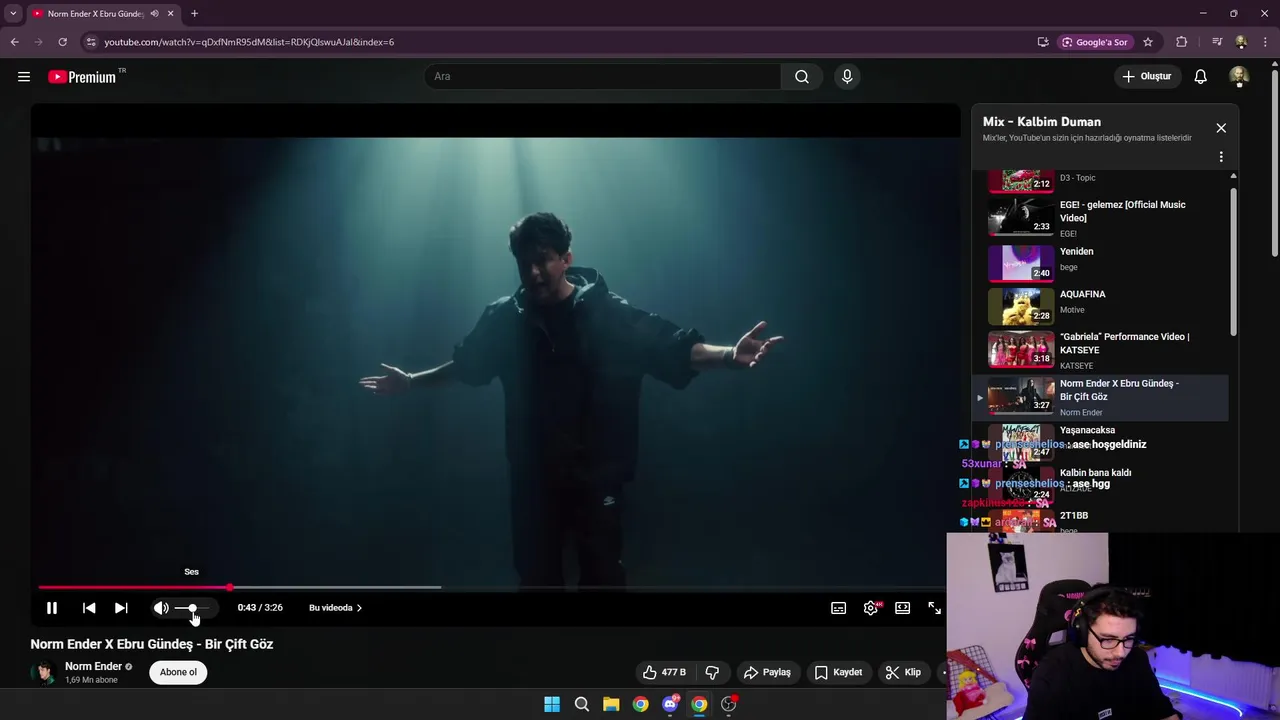The height and width of the screenshot is (720, 1280).
Task: Open the YouTube hamburger guide menu
Action: coord(24,76)
